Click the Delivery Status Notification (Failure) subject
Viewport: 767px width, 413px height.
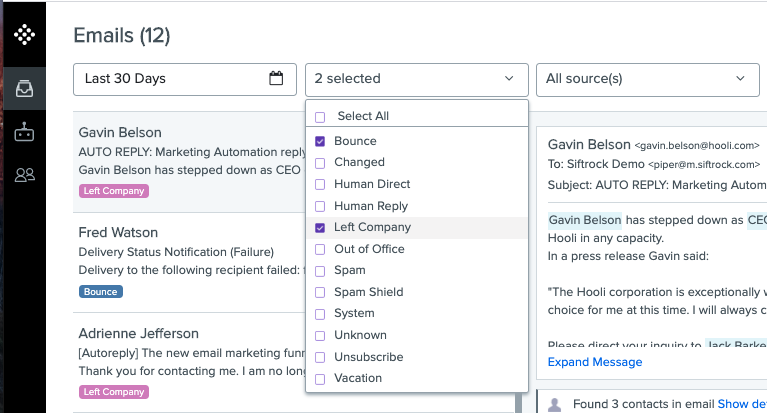176,252
